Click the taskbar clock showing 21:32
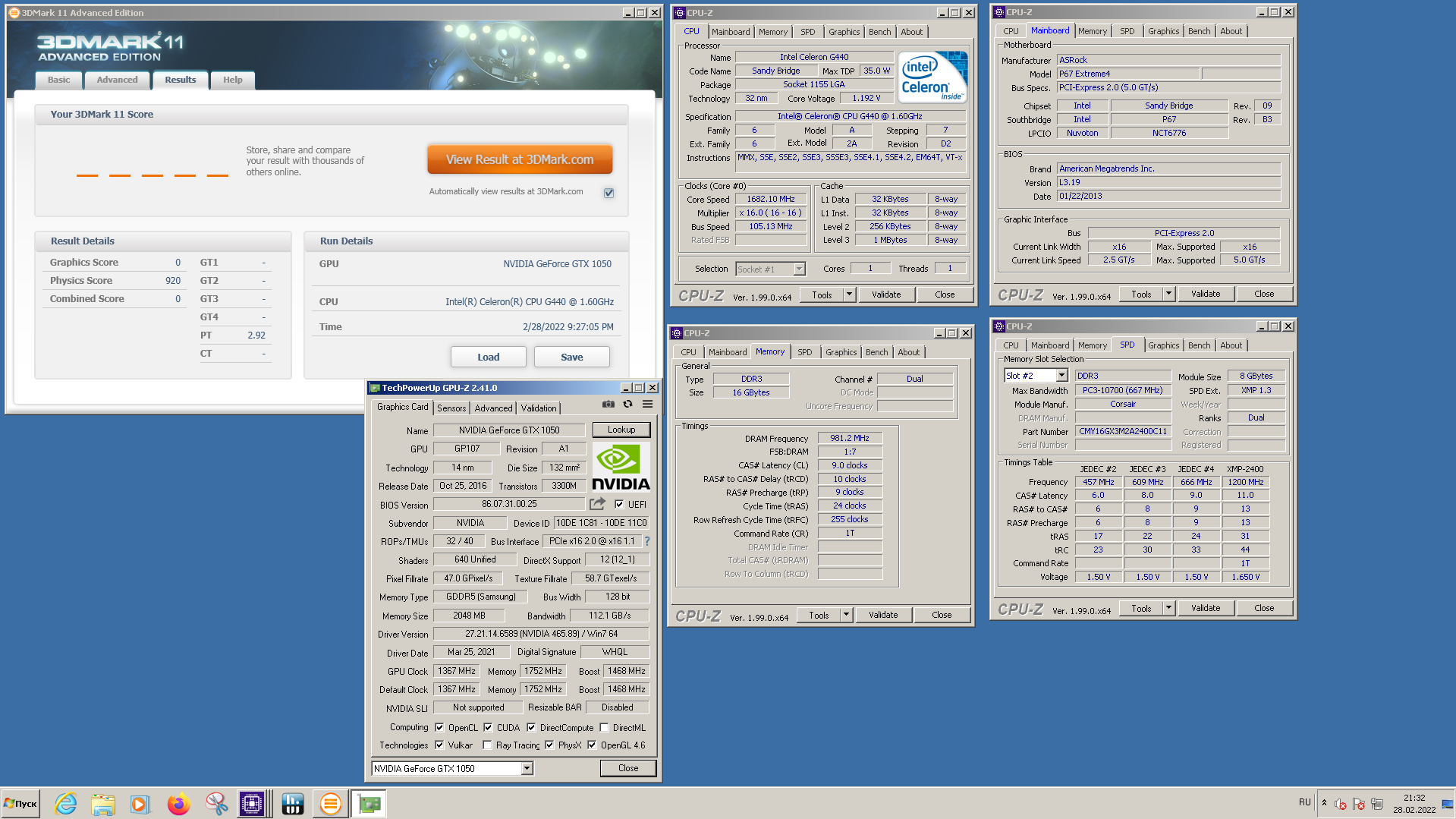1456x819 pixels. pos(1414,804)
